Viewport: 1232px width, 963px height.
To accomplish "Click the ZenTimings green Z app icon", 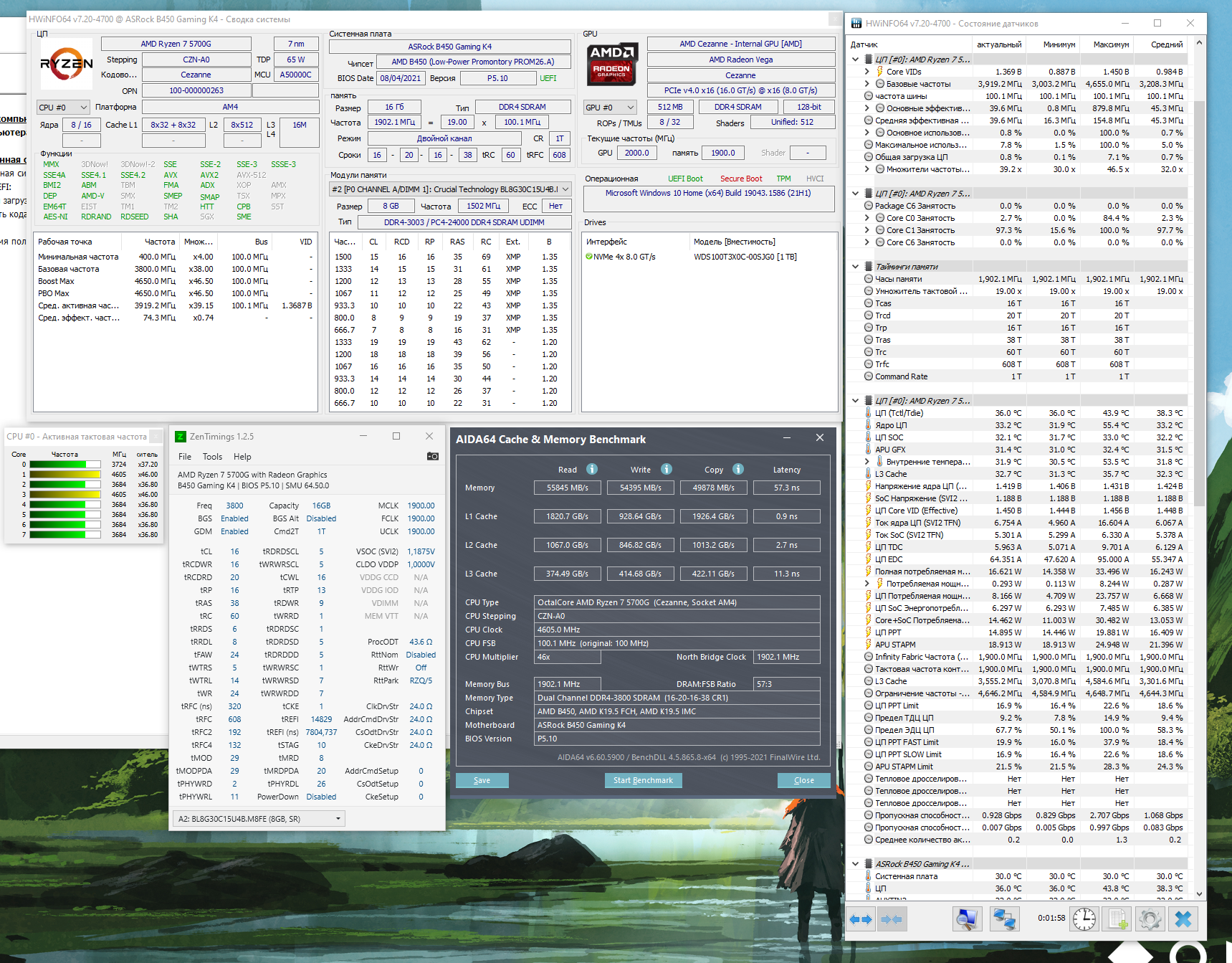I will (x=181, y=436).
